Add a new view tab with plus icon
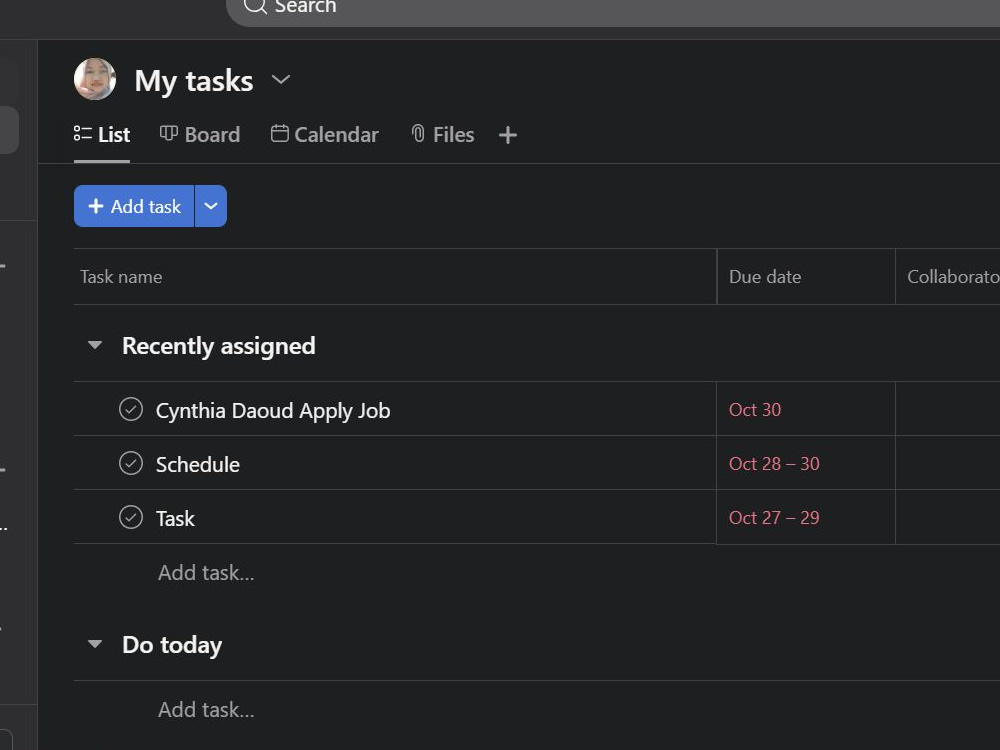The width and height of the screenshot is (1000, 750). point(508,135)
